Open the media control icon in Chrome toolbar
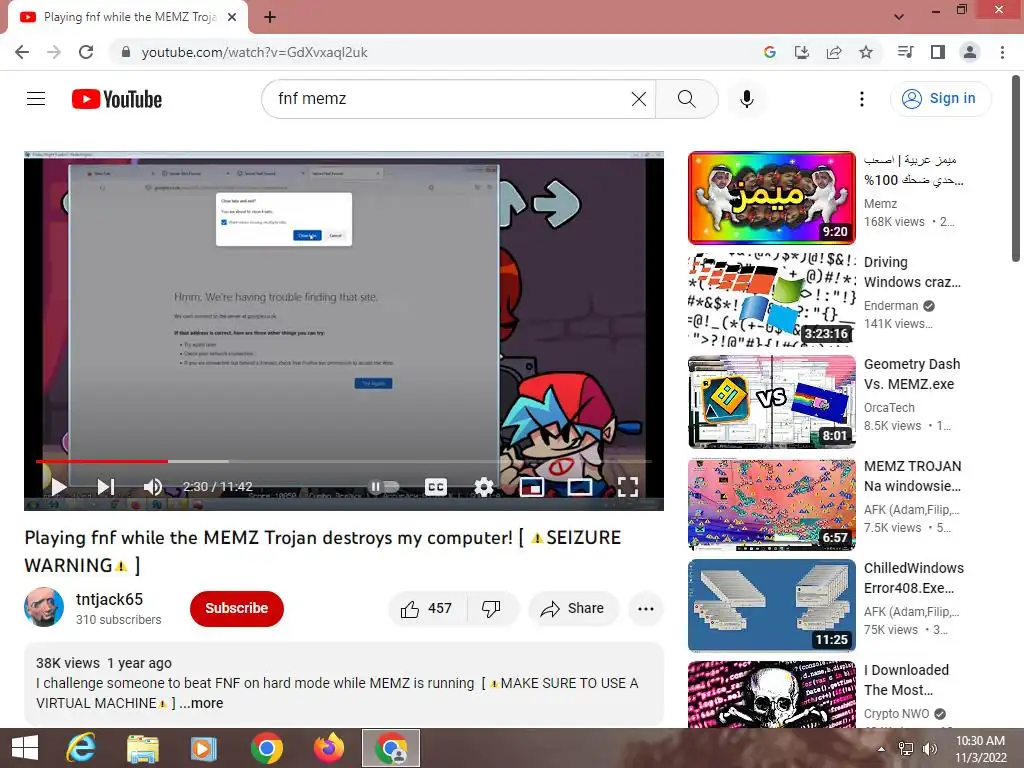 click(905, 52)
